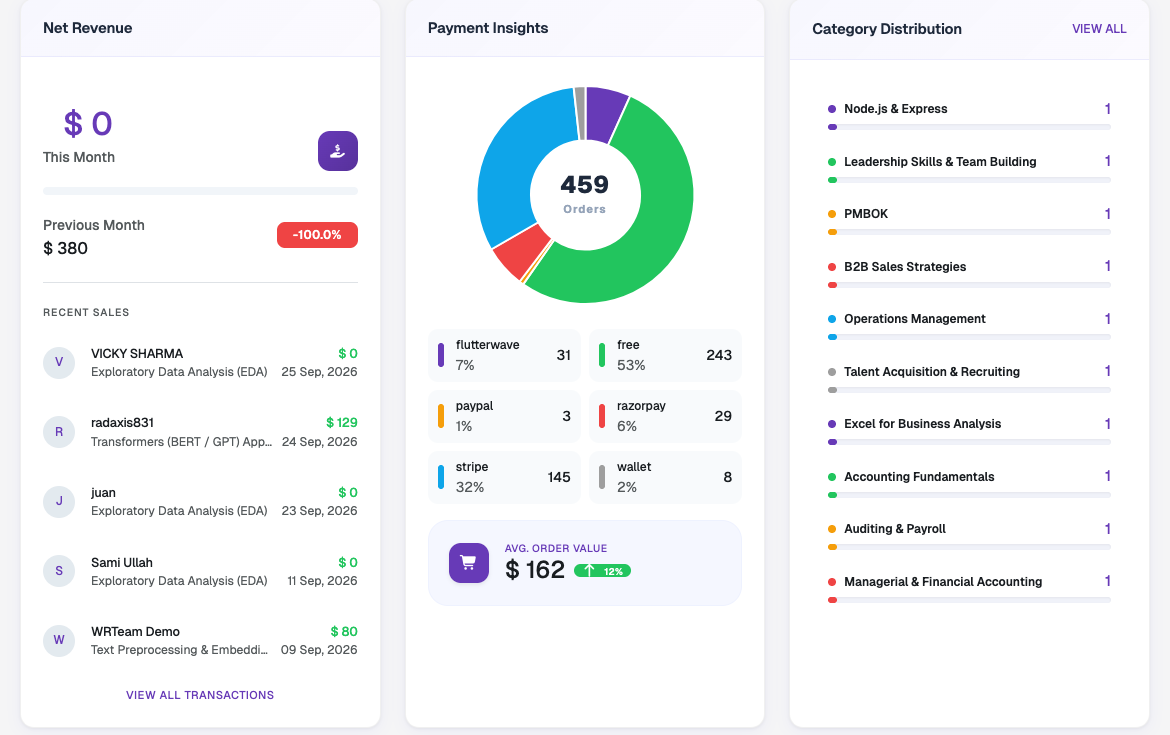Click the radaxis831 avatar with letter R
The width and height of the screenshot is (1170, 735).
coord(59,432)
